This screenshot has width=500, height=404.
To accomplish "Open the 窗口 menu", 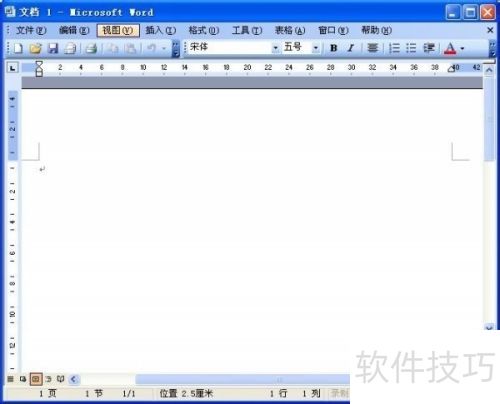I will 333,30.
